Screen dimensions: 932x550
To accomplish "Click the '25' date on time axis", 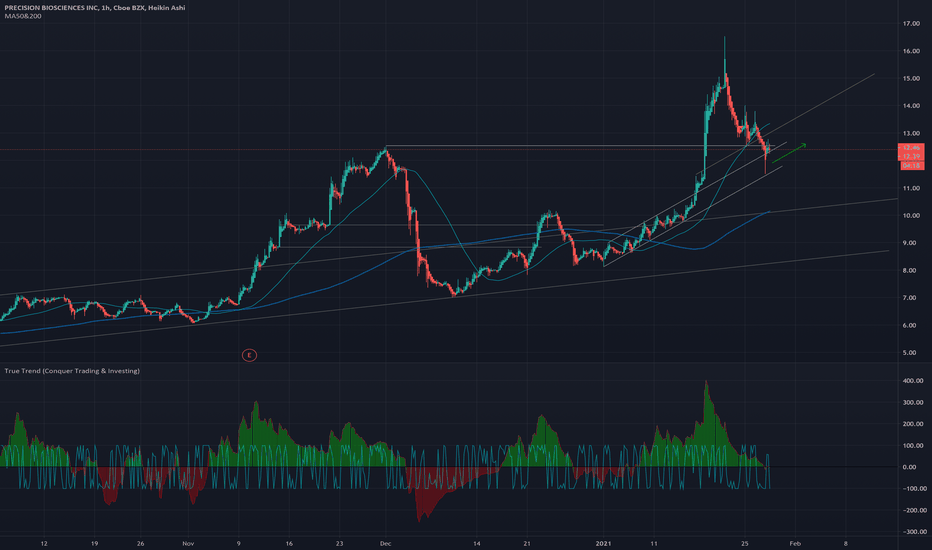I will (745, 543).
